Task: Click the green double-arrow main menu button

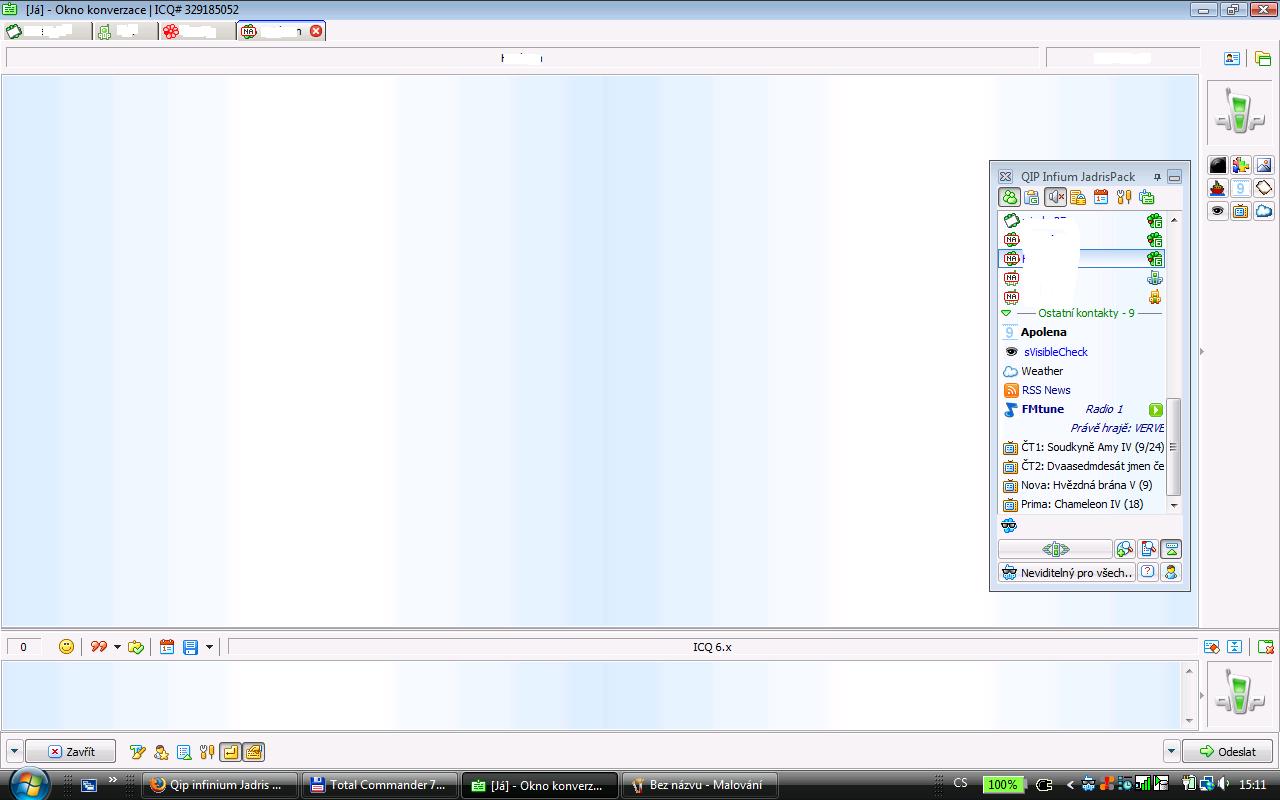Action: (1055, 549)
